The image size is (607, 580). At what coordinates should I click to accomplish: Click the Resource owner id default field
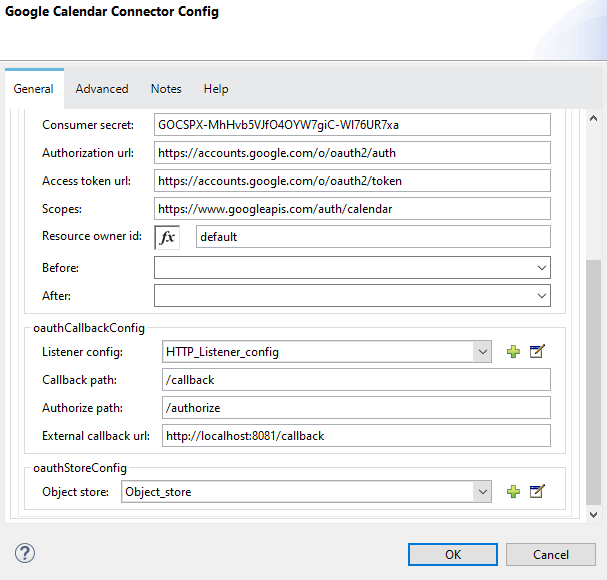click(x=373, y=237)
